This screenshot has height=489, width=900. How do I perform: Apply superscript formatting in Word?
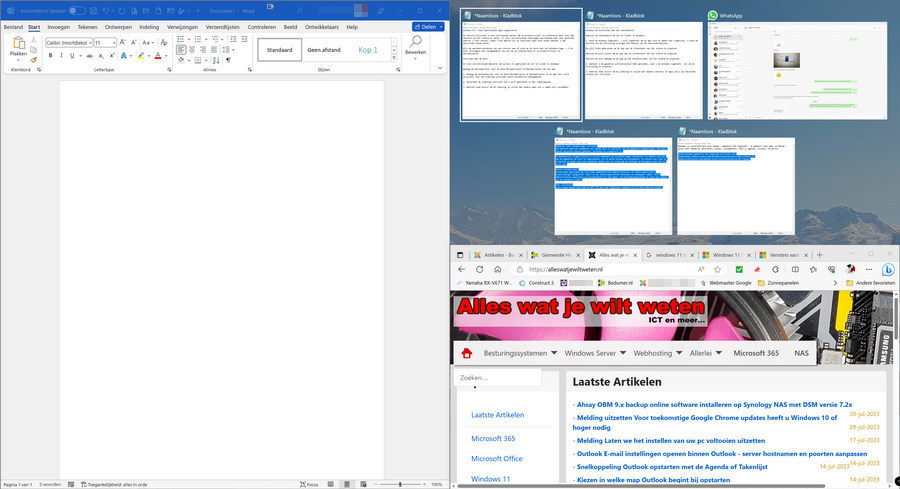tap(111, 56)
